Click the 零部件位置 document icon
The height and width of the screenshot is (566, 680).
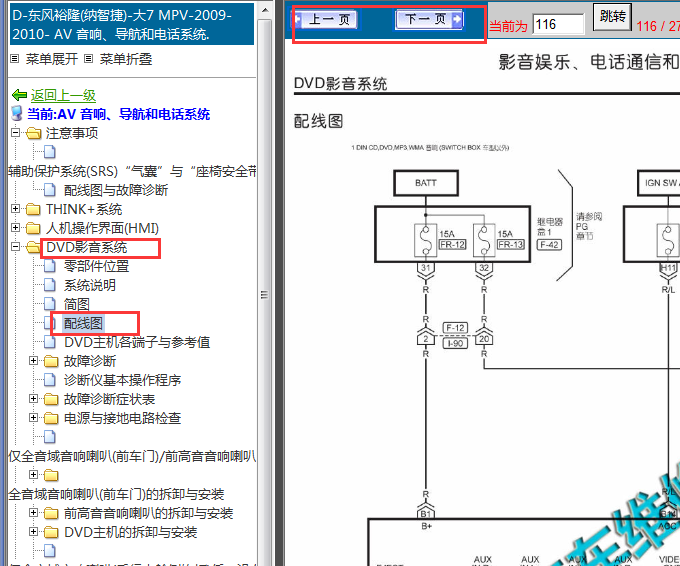50,266
